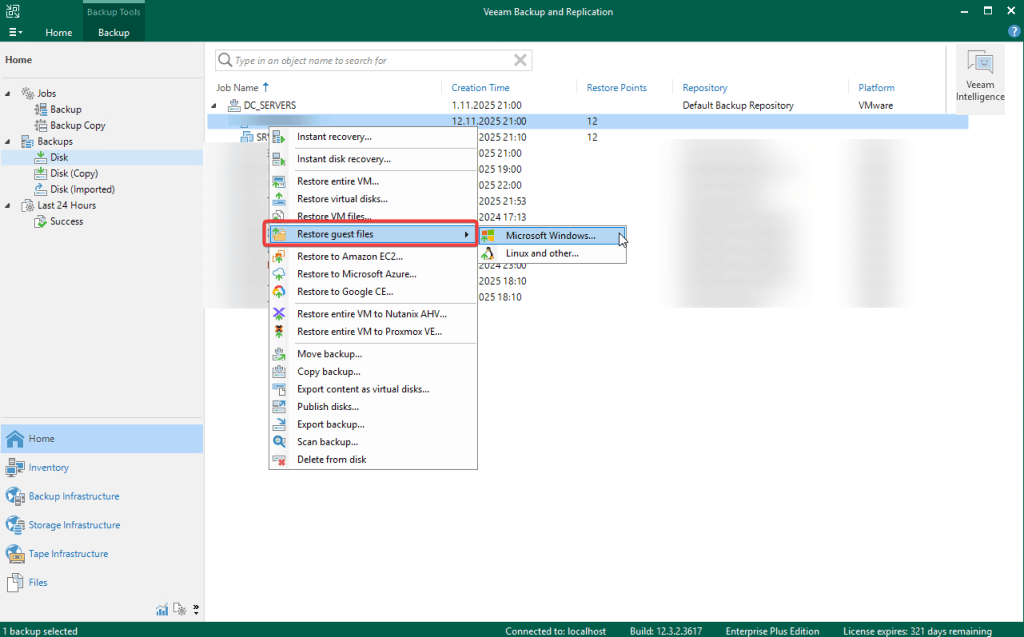The height and width of the screenshot is (637, 1024).
Task: Click the Proxmox VE restore icon
Action: [x=279, y=332]
